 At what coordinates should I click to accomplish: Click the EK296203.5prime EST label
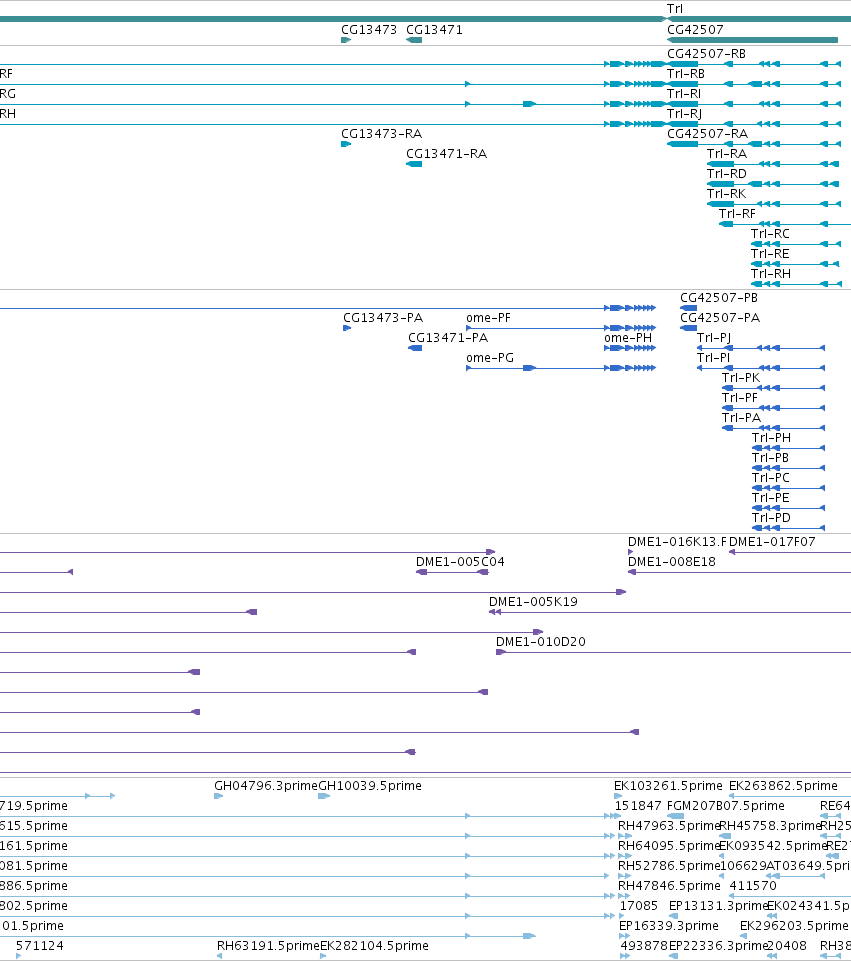pyautogui.click(x=794, y=925)
